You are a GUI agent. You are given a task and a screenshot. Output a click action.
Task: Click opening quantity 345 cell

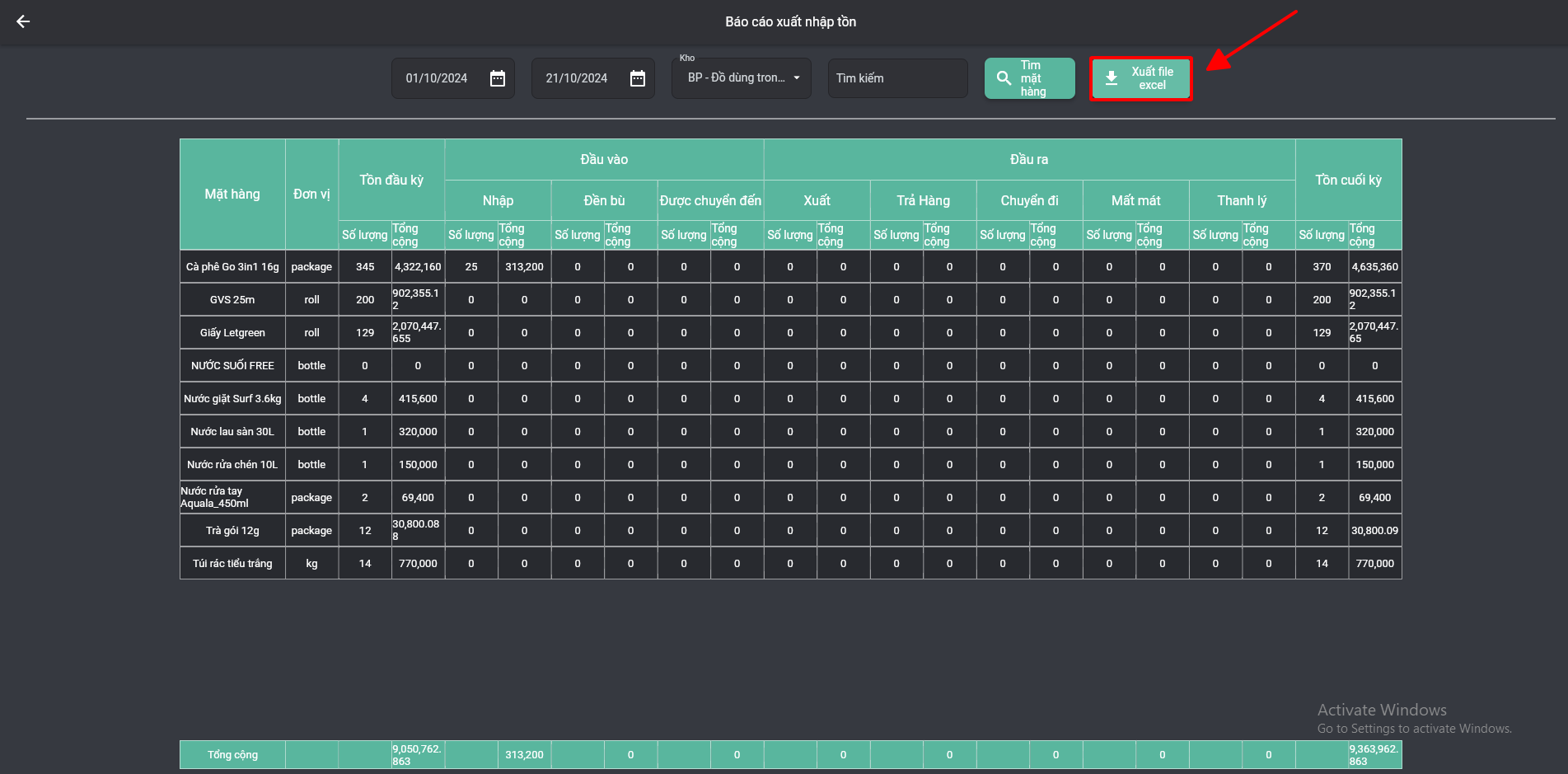(365, 267)
